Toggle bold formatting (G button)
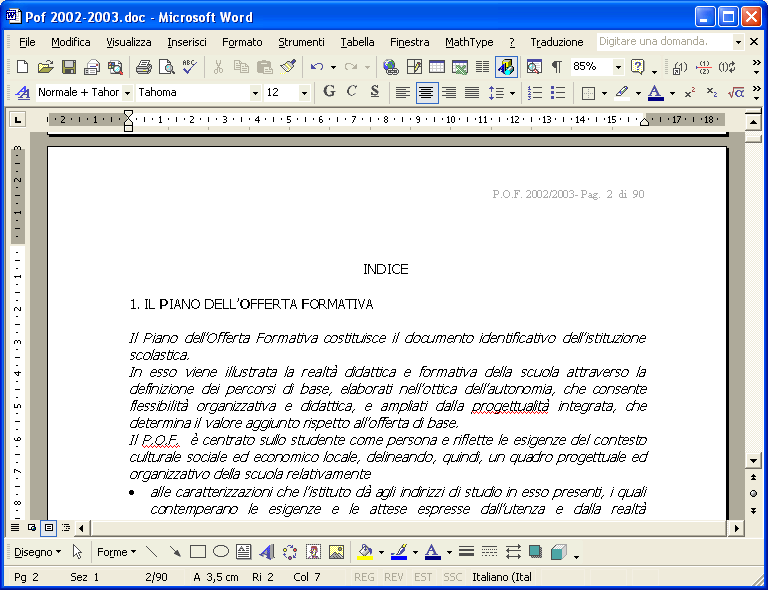This screenshot has width=768, height=590. click(329, 92)
